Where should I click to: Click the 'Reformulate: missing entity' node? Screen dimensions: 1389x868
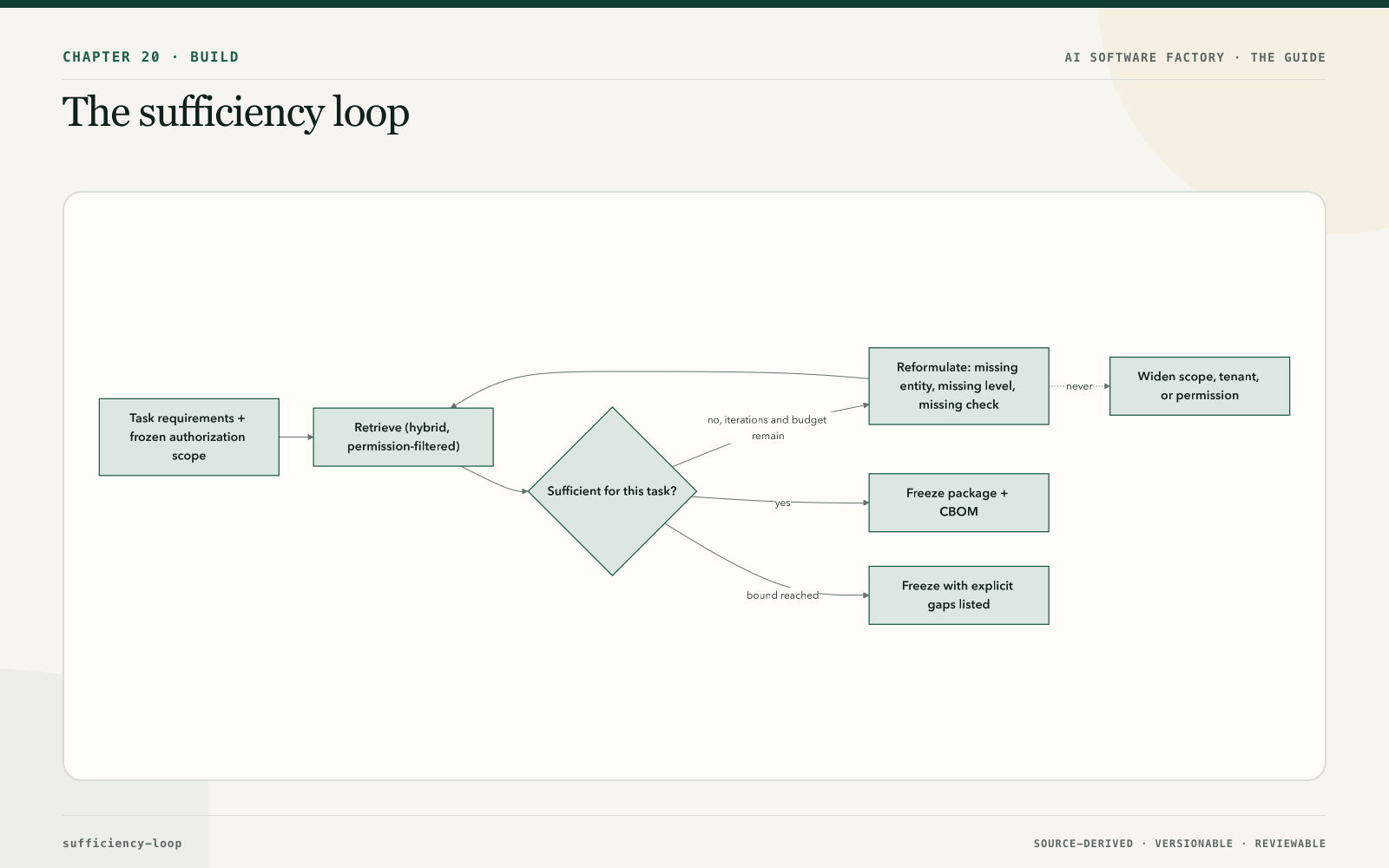click(x=958, y=386)
